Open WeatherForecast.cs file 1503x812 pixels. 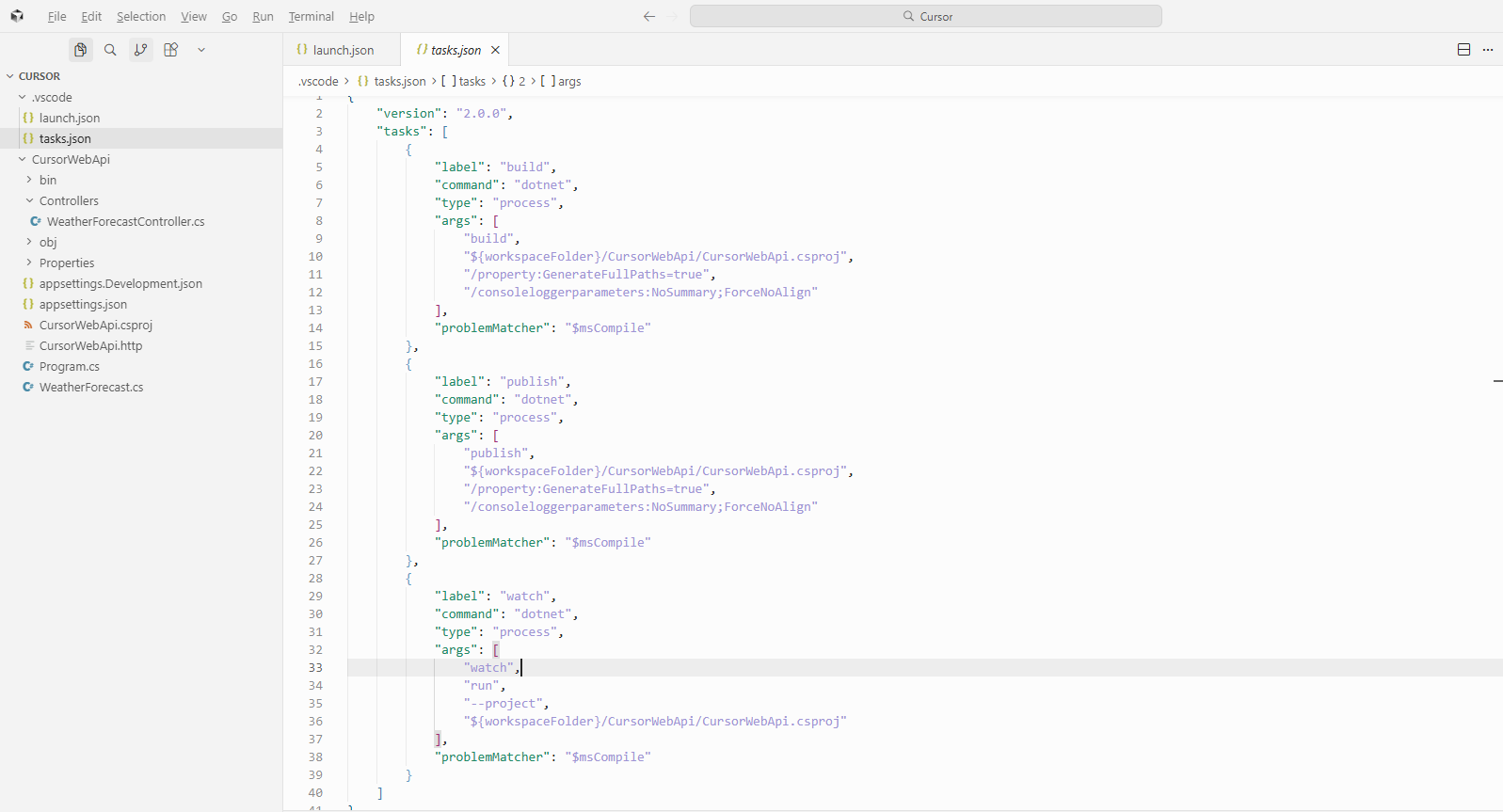coord(141,387)
